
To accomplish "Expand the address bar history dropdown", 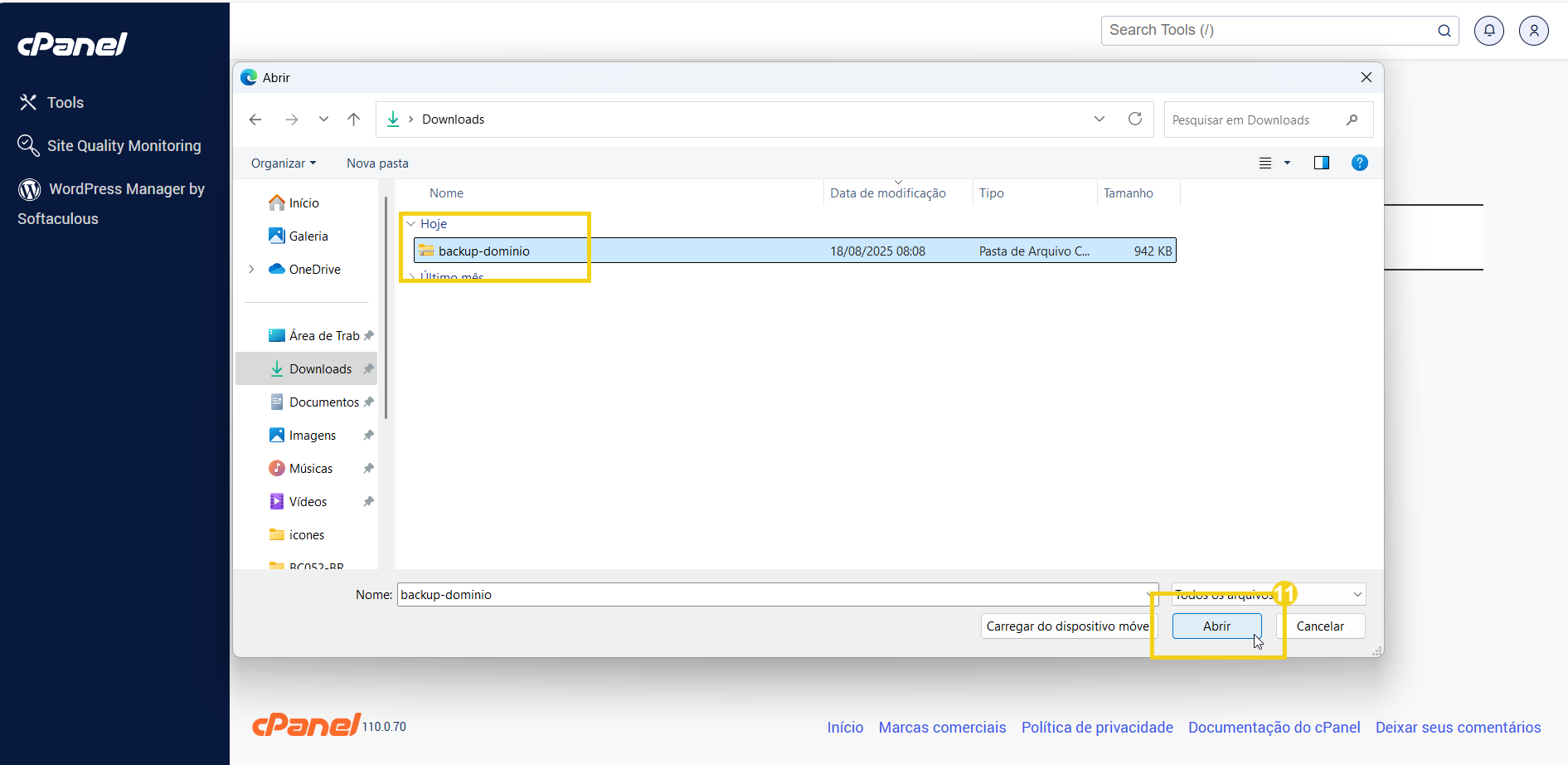I will click(1100, 119).
